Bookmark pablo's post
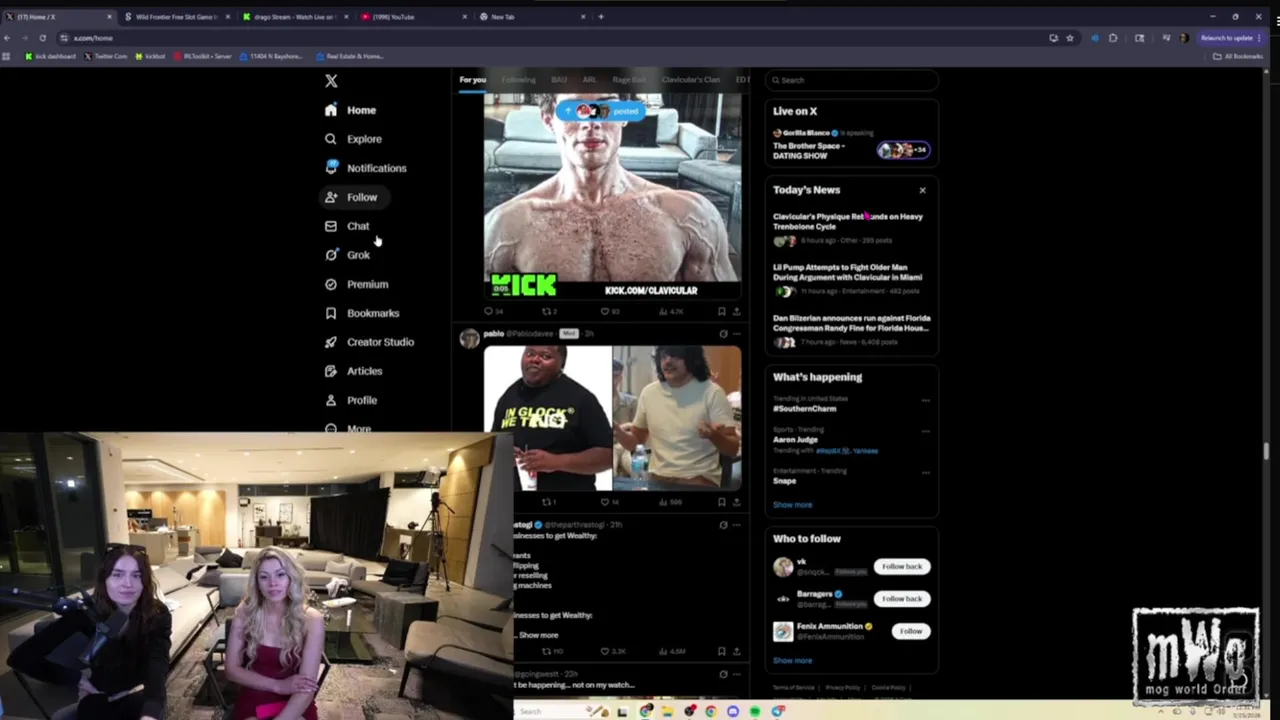This screenshot has width=1280, height=720. coord(722,502)
